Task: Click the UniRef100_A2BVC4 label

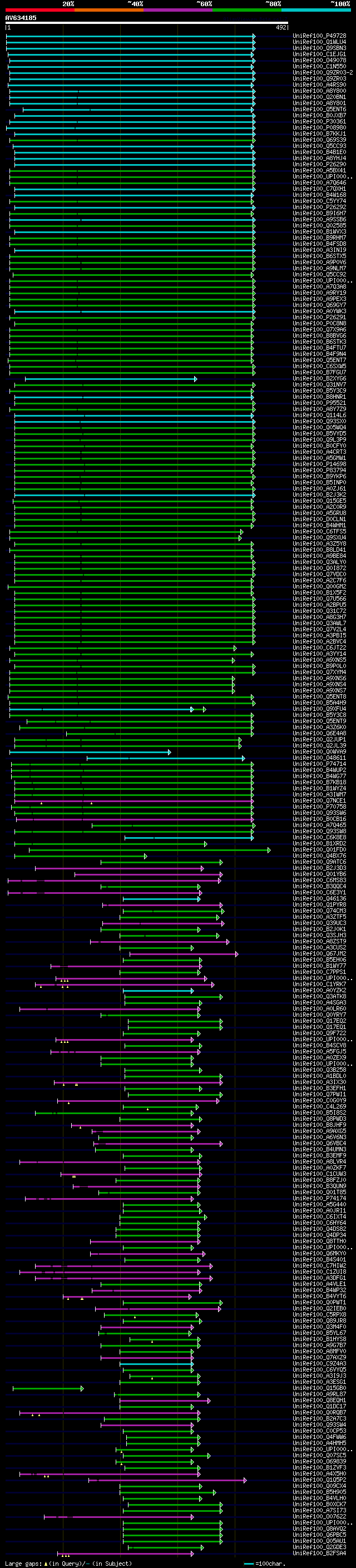Action: [x=319, y=641]
